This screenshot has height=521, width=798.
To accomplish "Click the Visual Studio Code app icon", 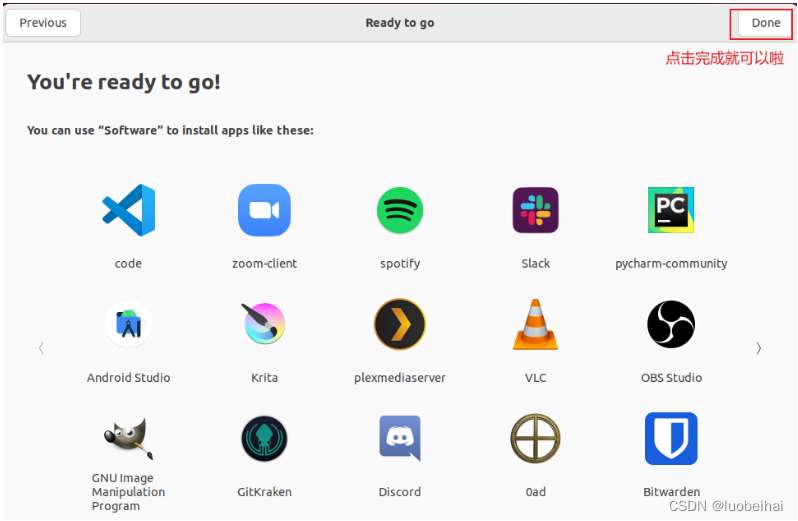I will 129,210.
